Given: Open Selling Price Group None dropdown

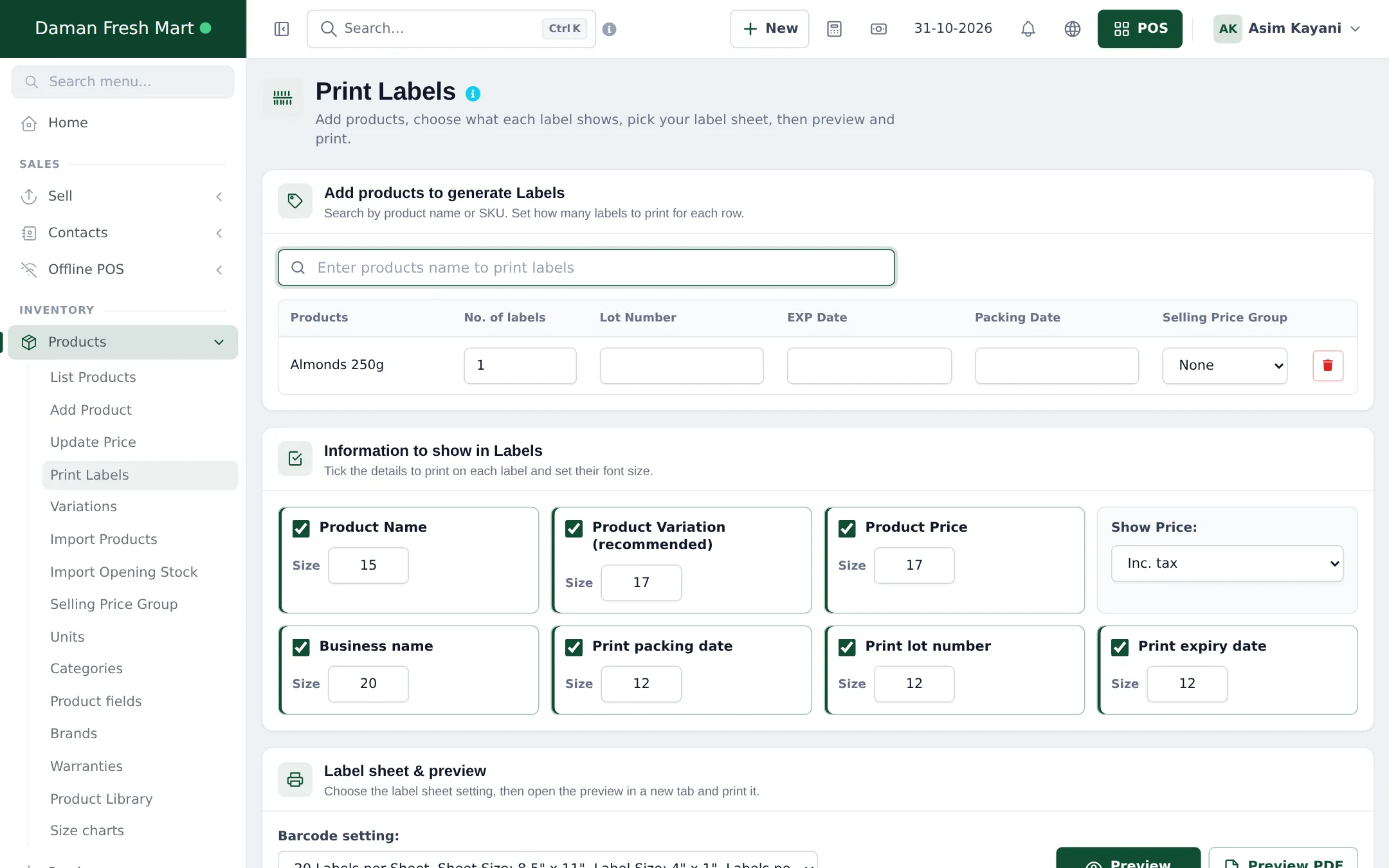Looking at the screenshot, I should tap(1224, 366).
